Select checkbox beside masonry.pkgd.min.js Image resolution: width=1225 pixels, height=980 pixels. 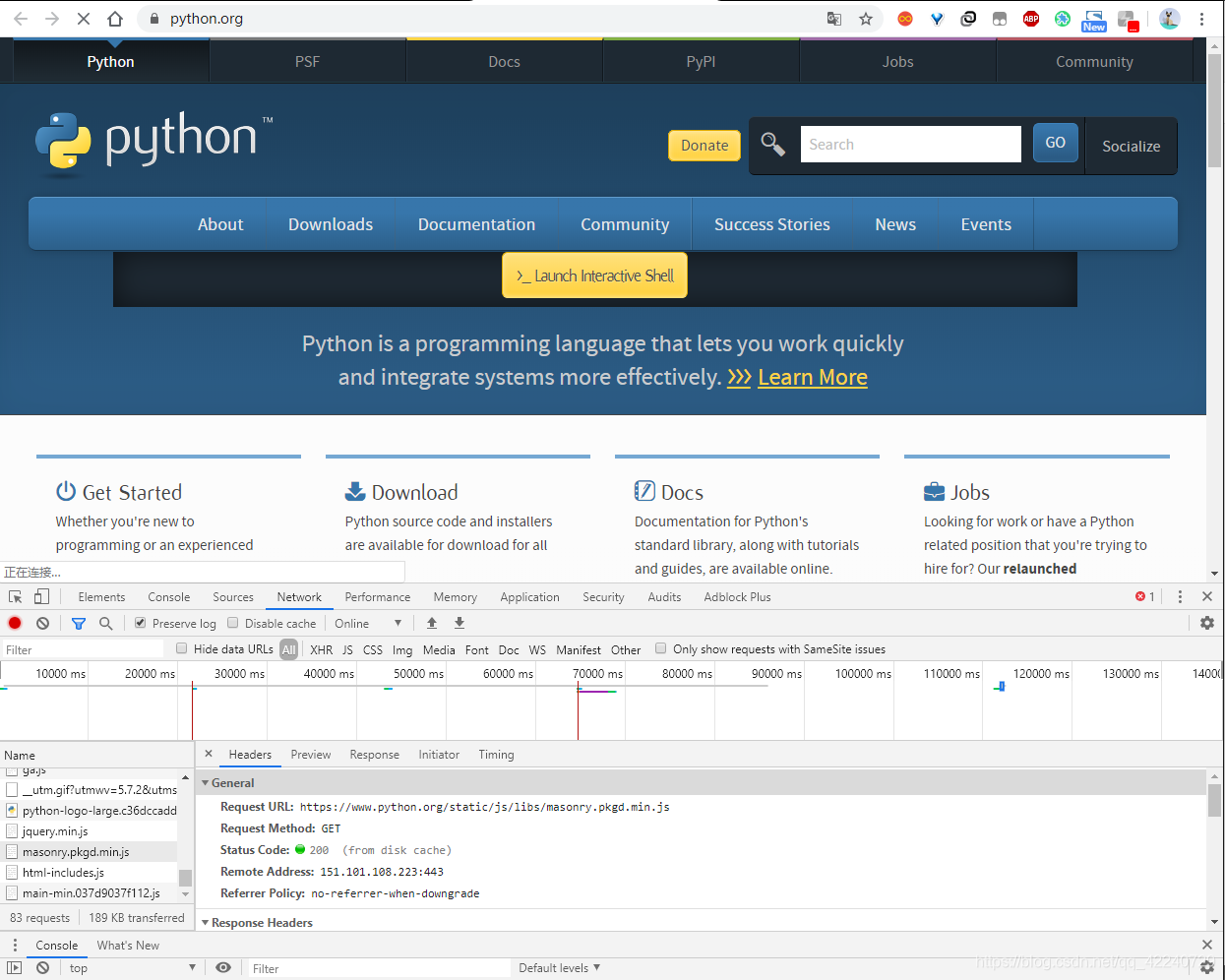(12, 852)
